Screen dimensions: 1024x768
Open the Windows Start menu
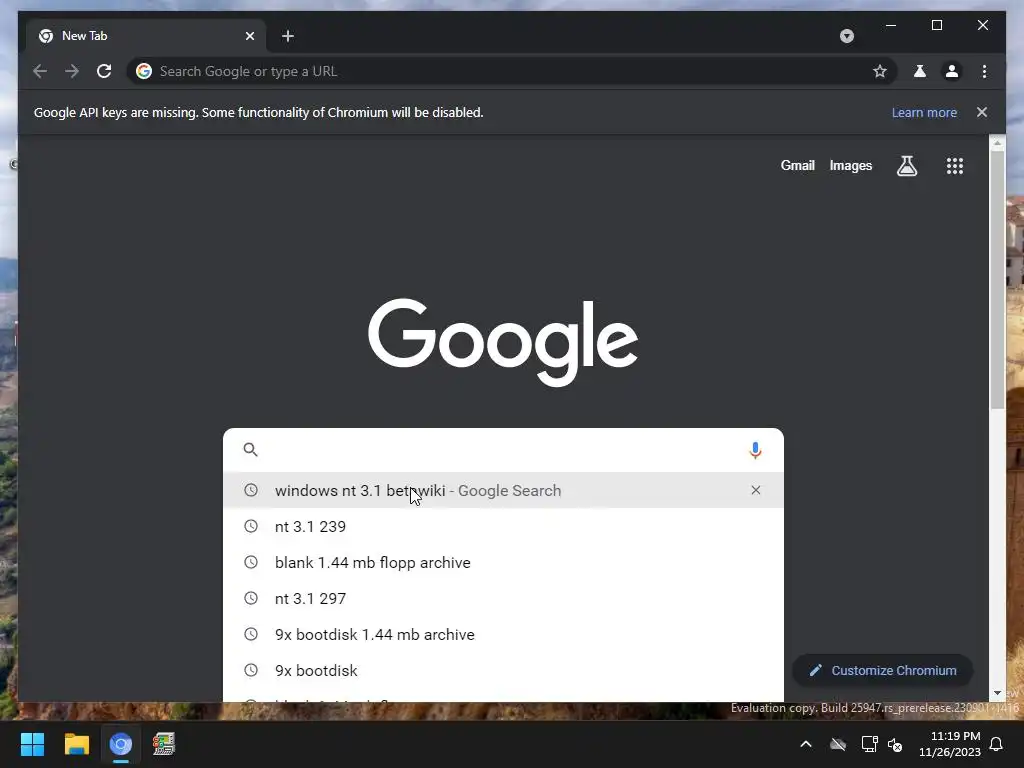(x=32, y=744)
